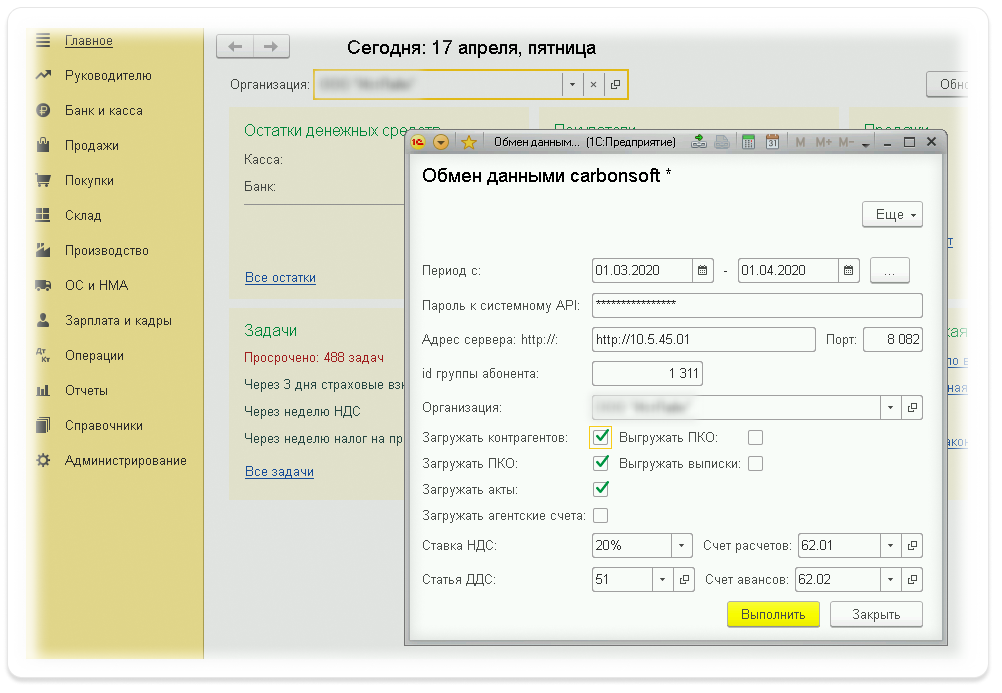Open the Счет авансов record button
Viewport: 1002px width, 693px height.
tap(912, 579)
